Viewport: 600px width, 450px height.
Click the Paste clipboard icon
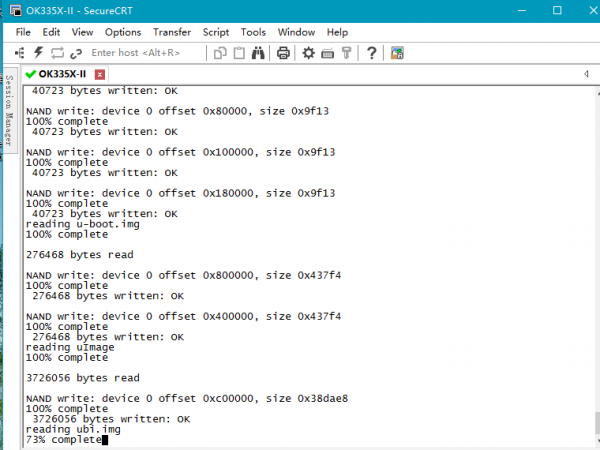(x=240, y=52)
